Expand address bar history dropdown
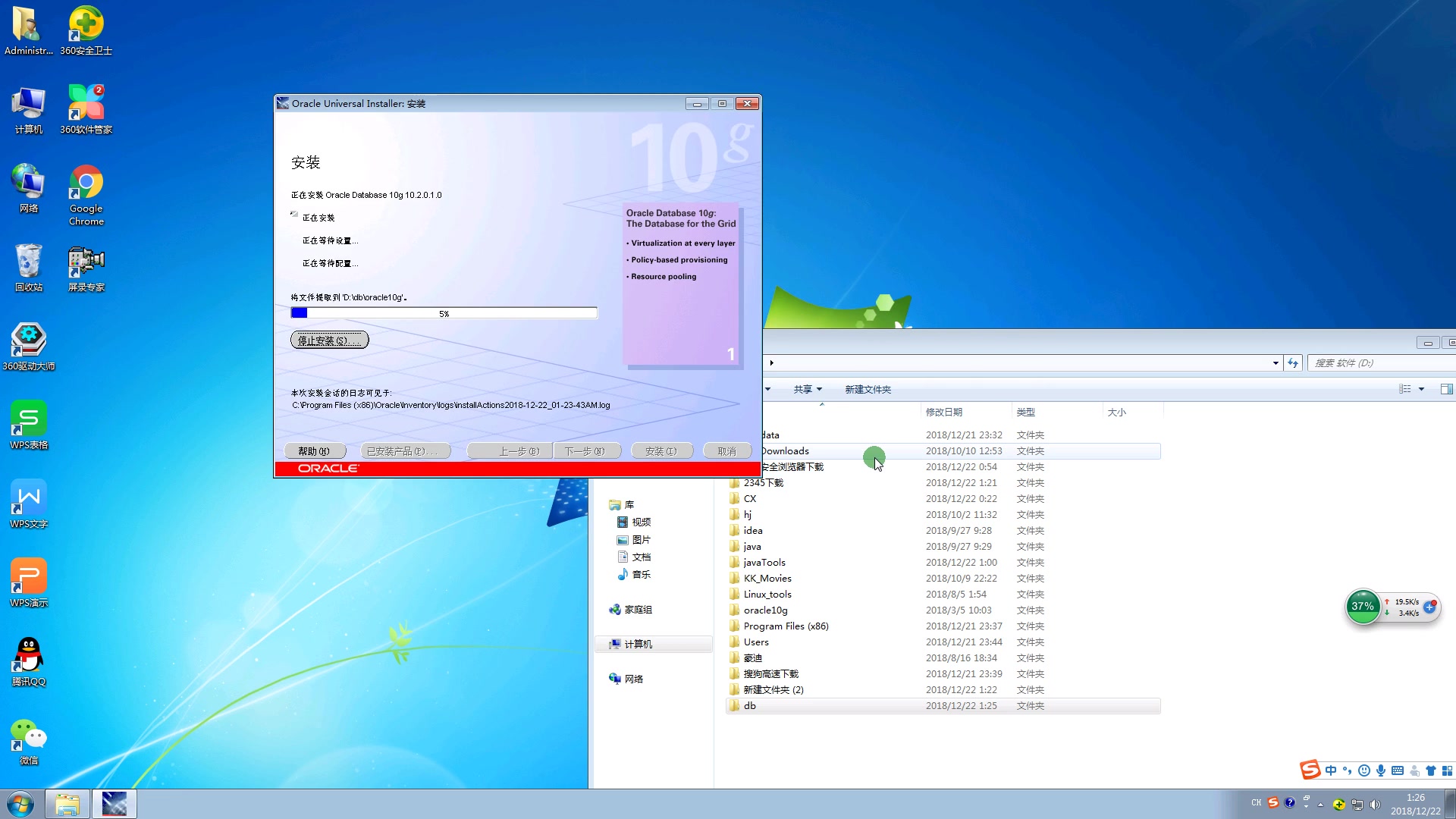The height and width of the screenshot is (819, 1456). 1276,363
